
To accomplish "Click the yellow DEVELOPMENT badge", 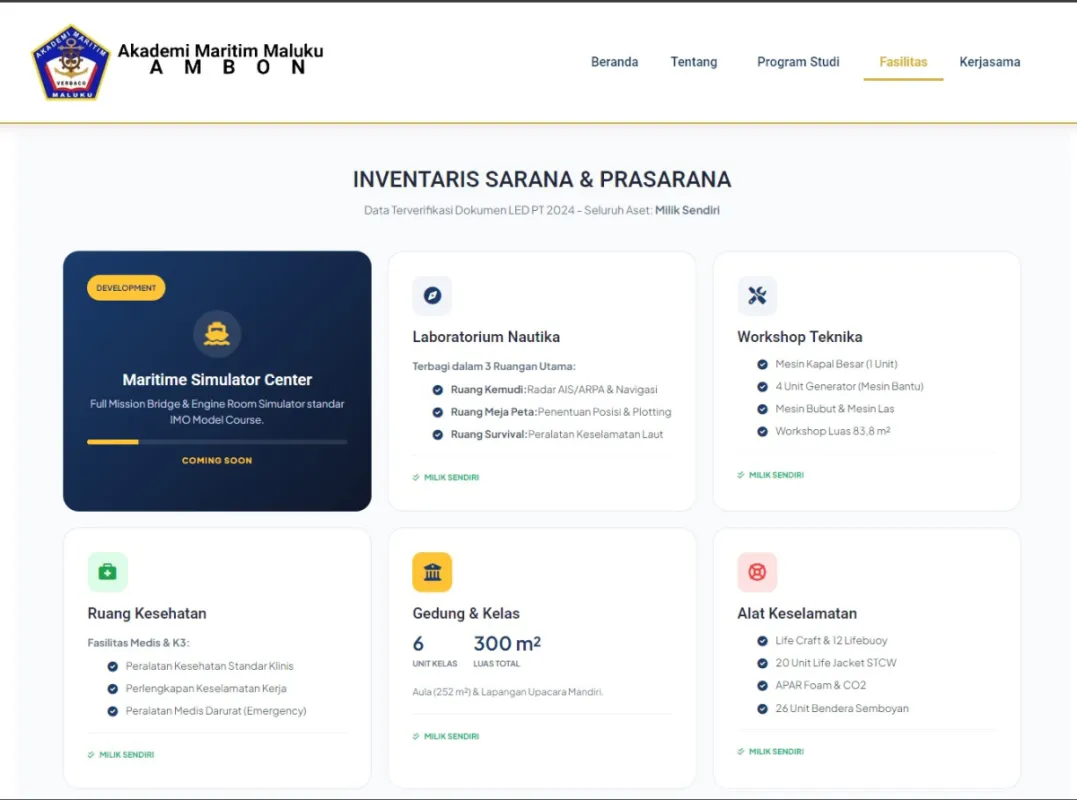I will point(126,288).
